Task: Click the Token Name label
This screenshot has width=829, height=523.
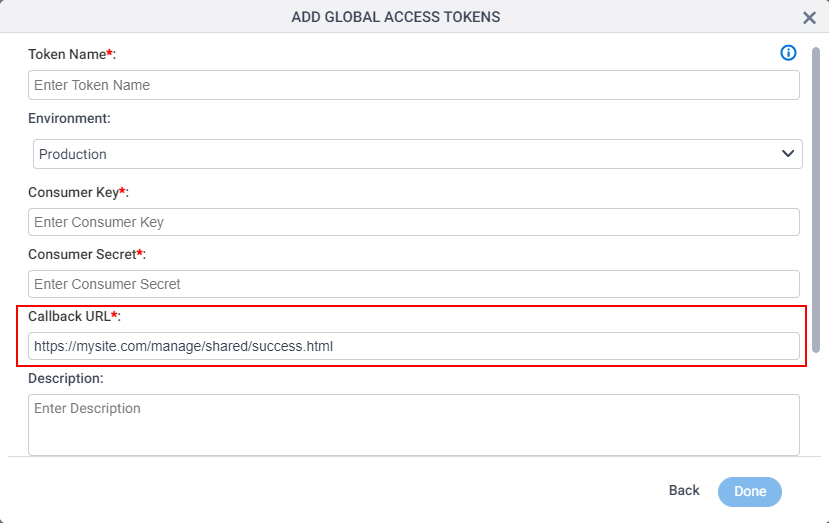Action: (x=72, y=54)
